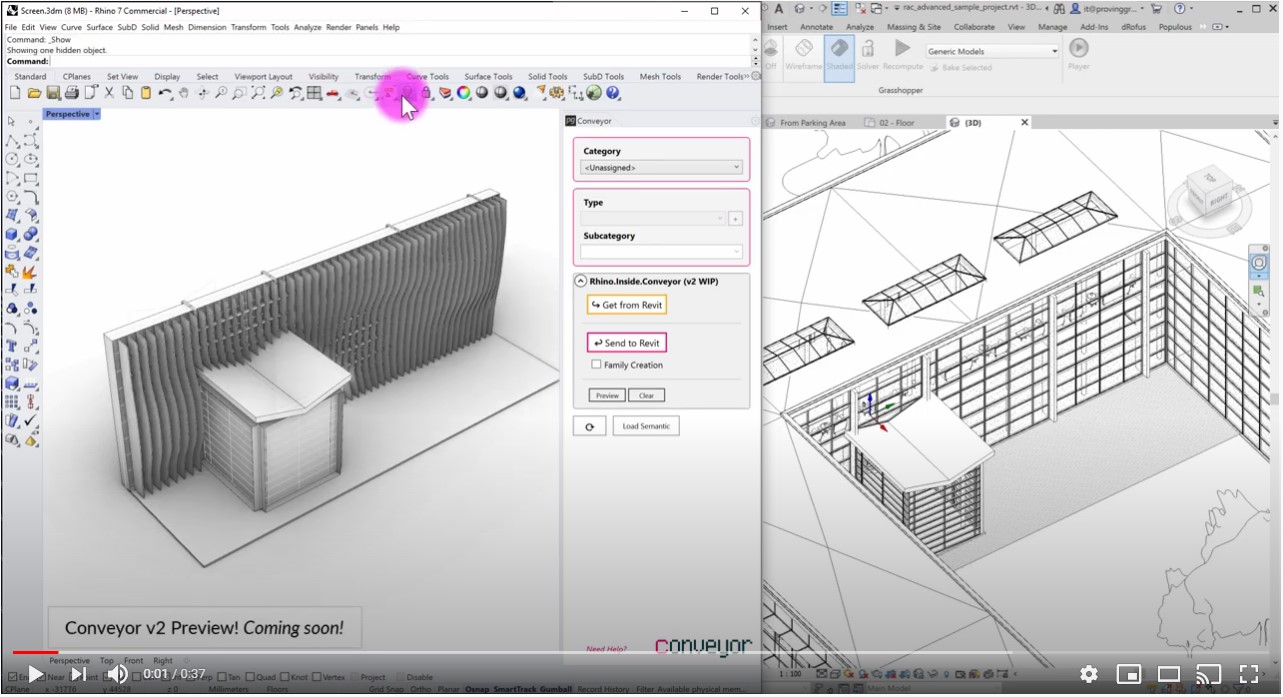
Task: Select Wireframe preview in Revit Grasshopper panel
Action: tap(803, 55)
